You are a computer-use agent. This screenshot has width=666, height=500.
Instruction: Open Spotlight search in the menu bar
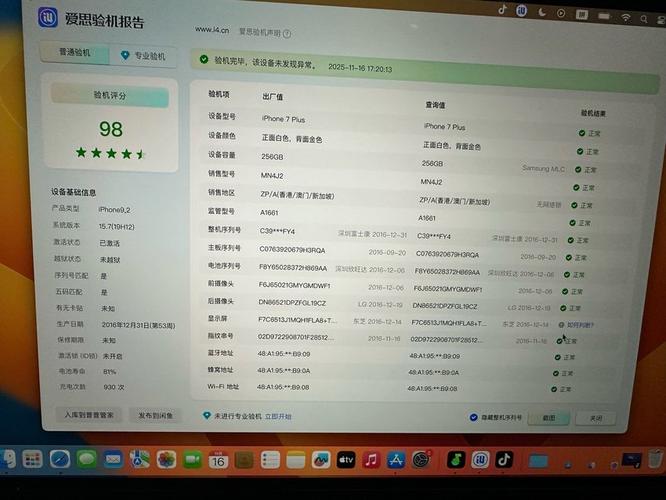point(644,19)
